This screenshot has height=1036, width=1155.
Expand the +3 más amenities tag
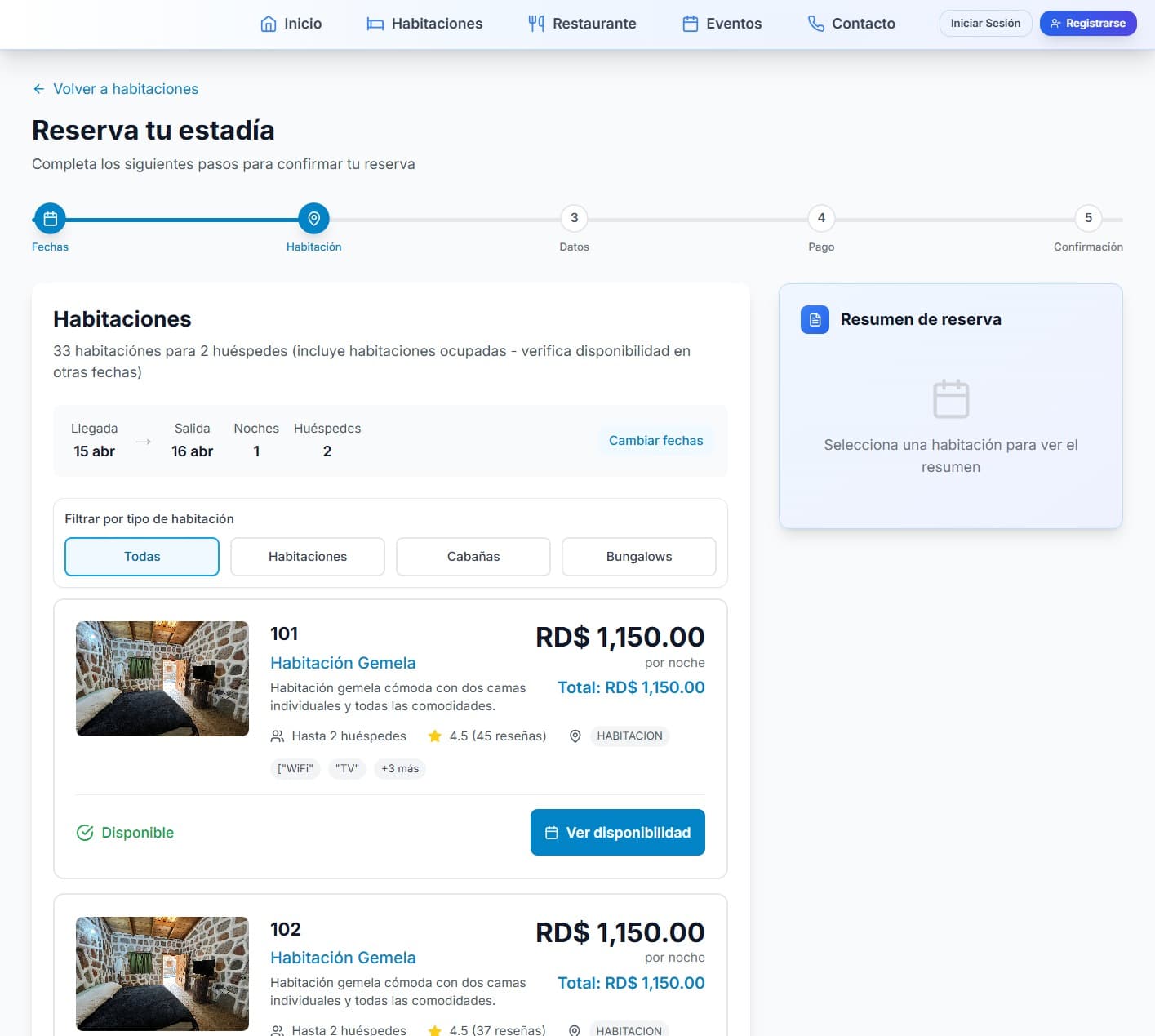coord(400,769)
